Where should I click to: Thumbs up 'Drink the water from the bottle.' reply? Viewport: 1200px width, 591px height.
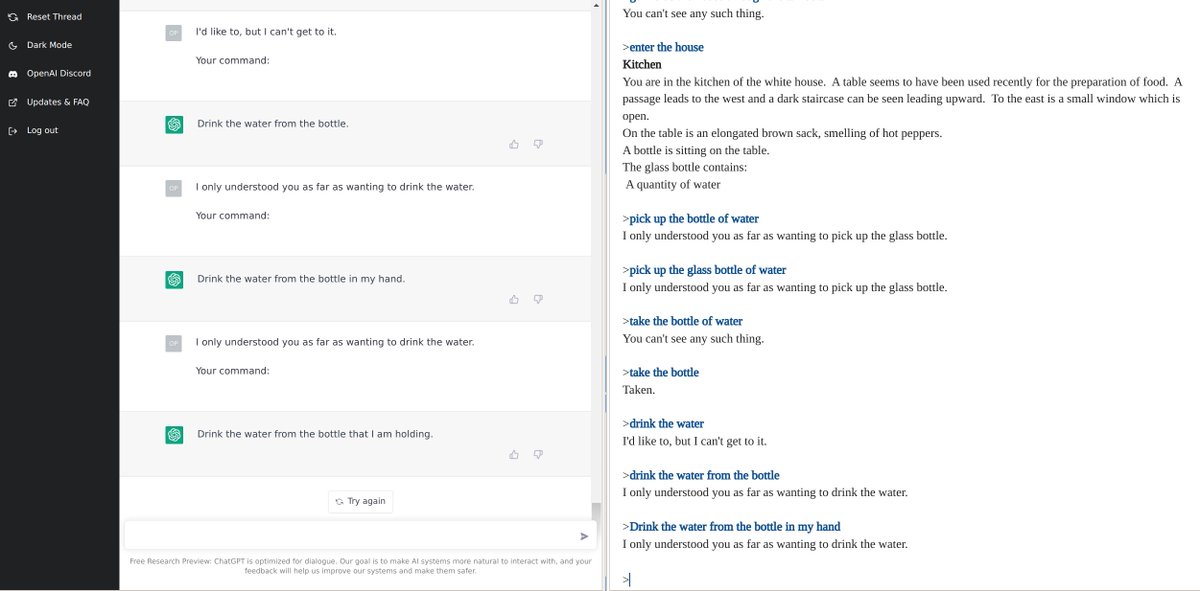[514, 144]
